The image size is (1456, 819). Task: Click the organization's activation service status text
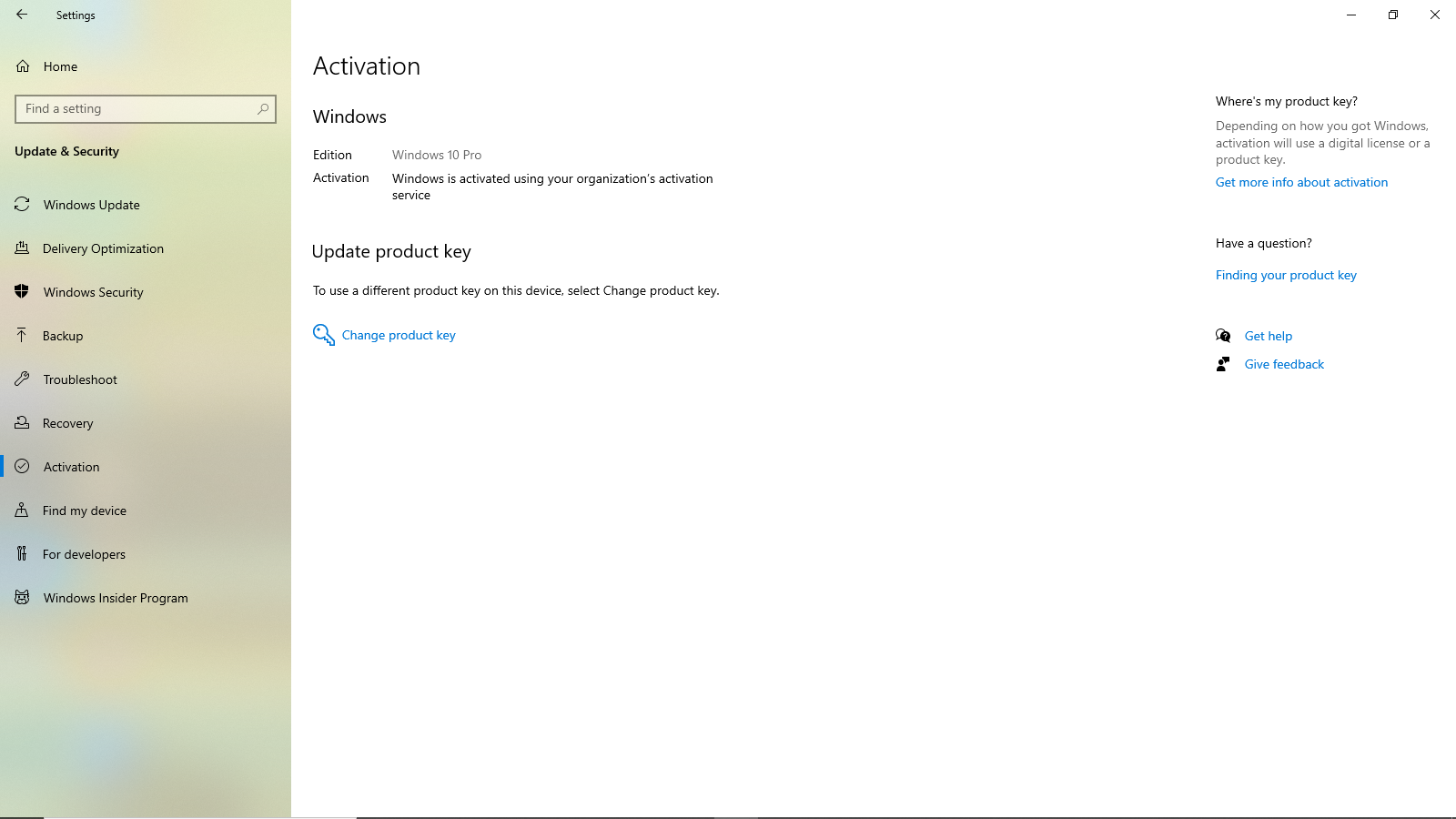(x=552, y=187)
